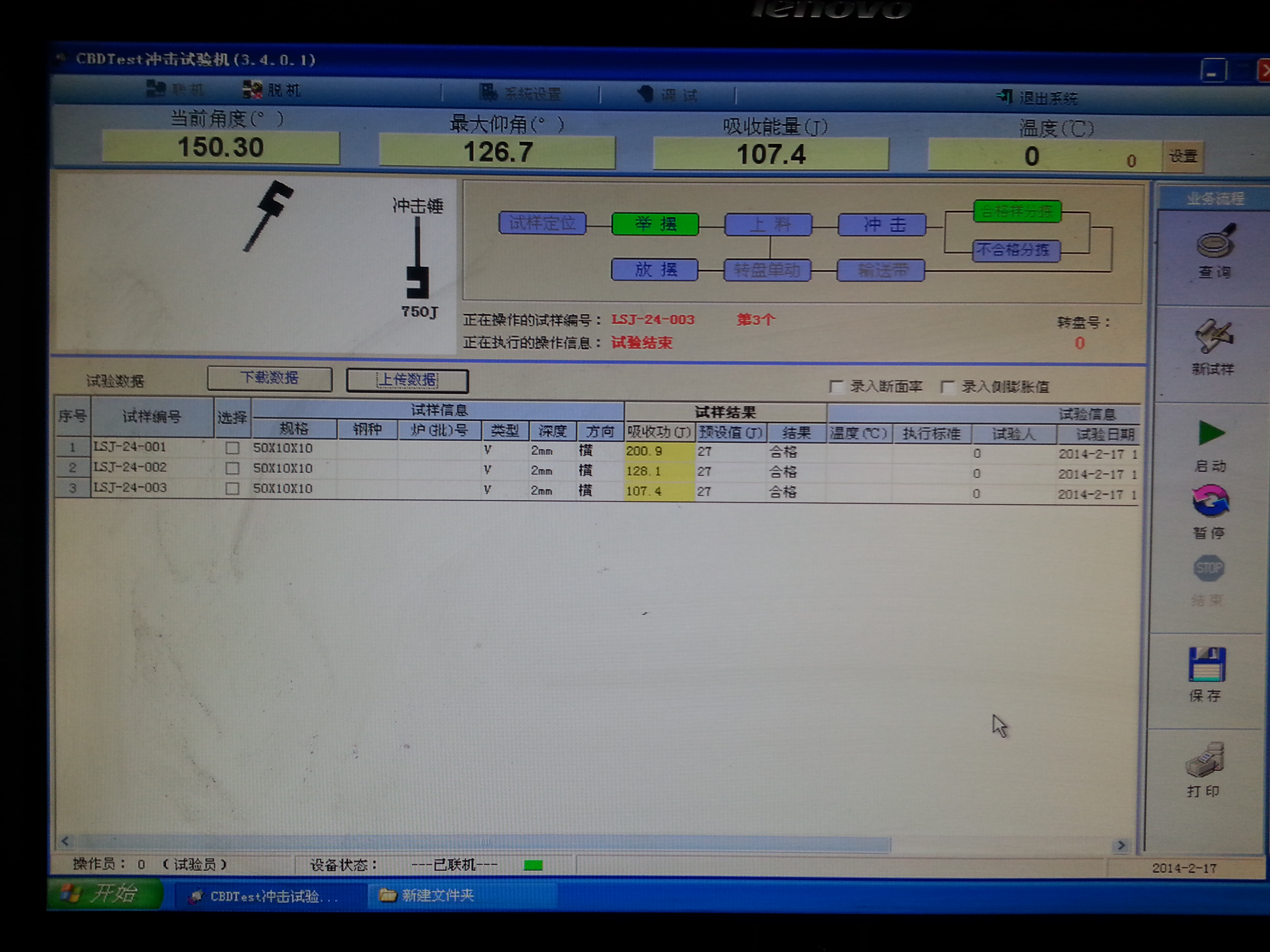
Task: Start the test with 启动 play icon
Action: 1211,433
